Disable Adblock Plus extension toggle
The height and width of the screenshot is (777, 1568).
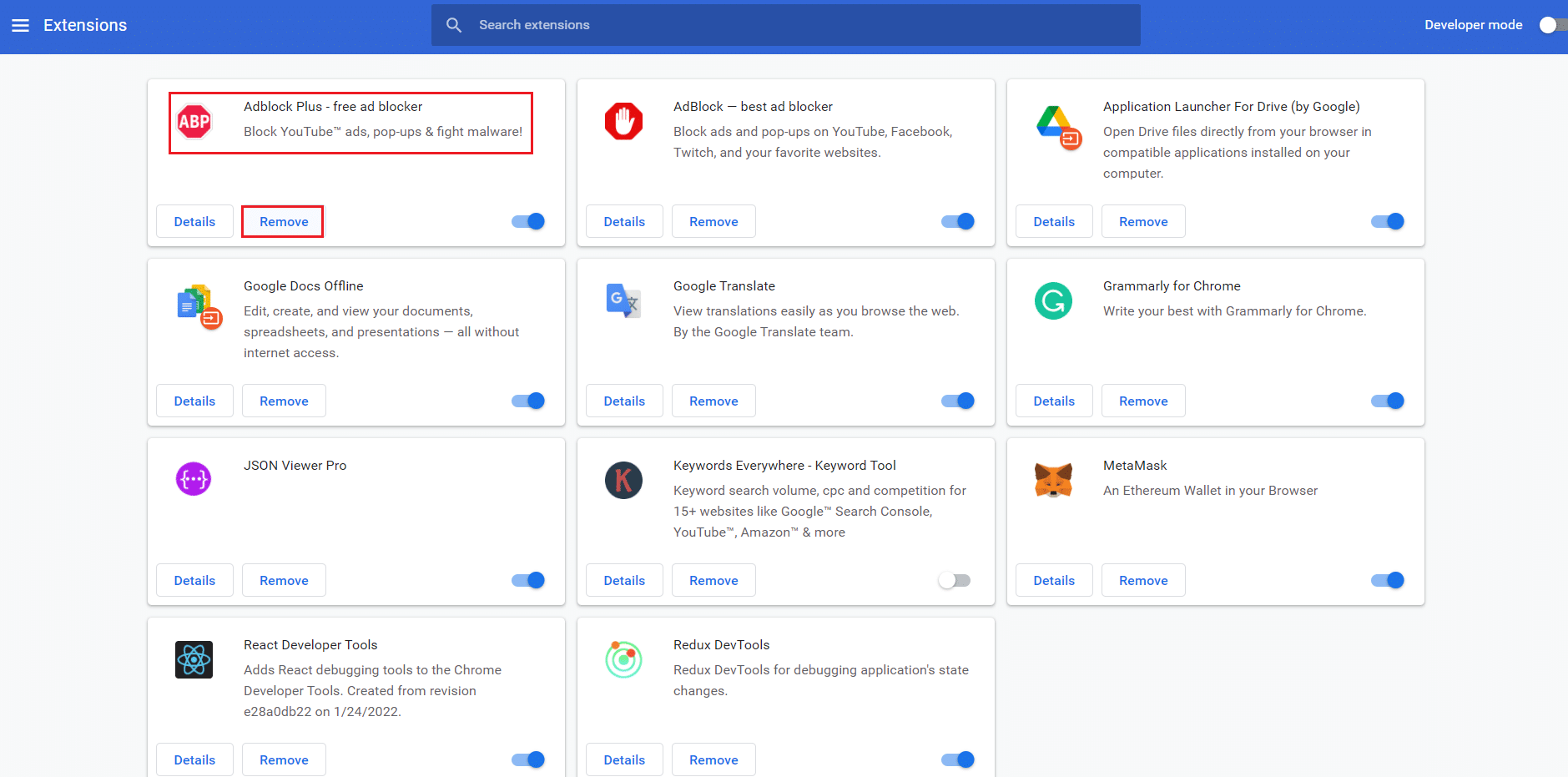coord(528,221)
